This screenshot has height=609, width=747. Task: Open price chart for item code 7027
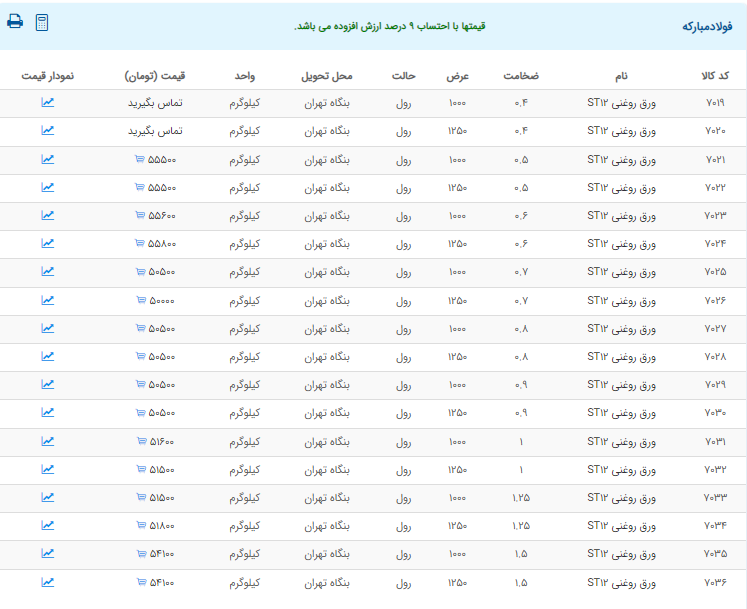click(48, 328)
